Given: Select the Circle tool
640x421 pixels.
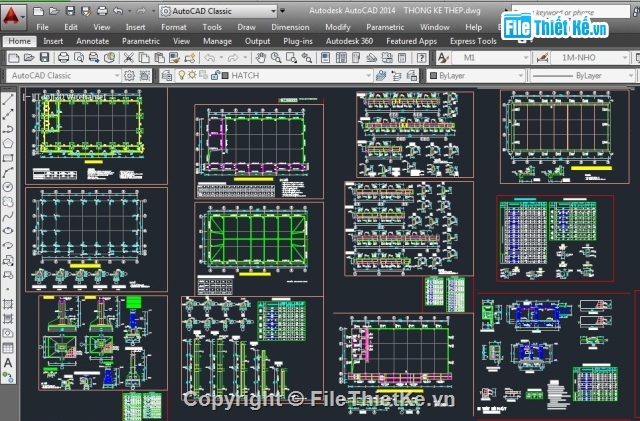Looking at the screenshot, I should coord(8,187).
